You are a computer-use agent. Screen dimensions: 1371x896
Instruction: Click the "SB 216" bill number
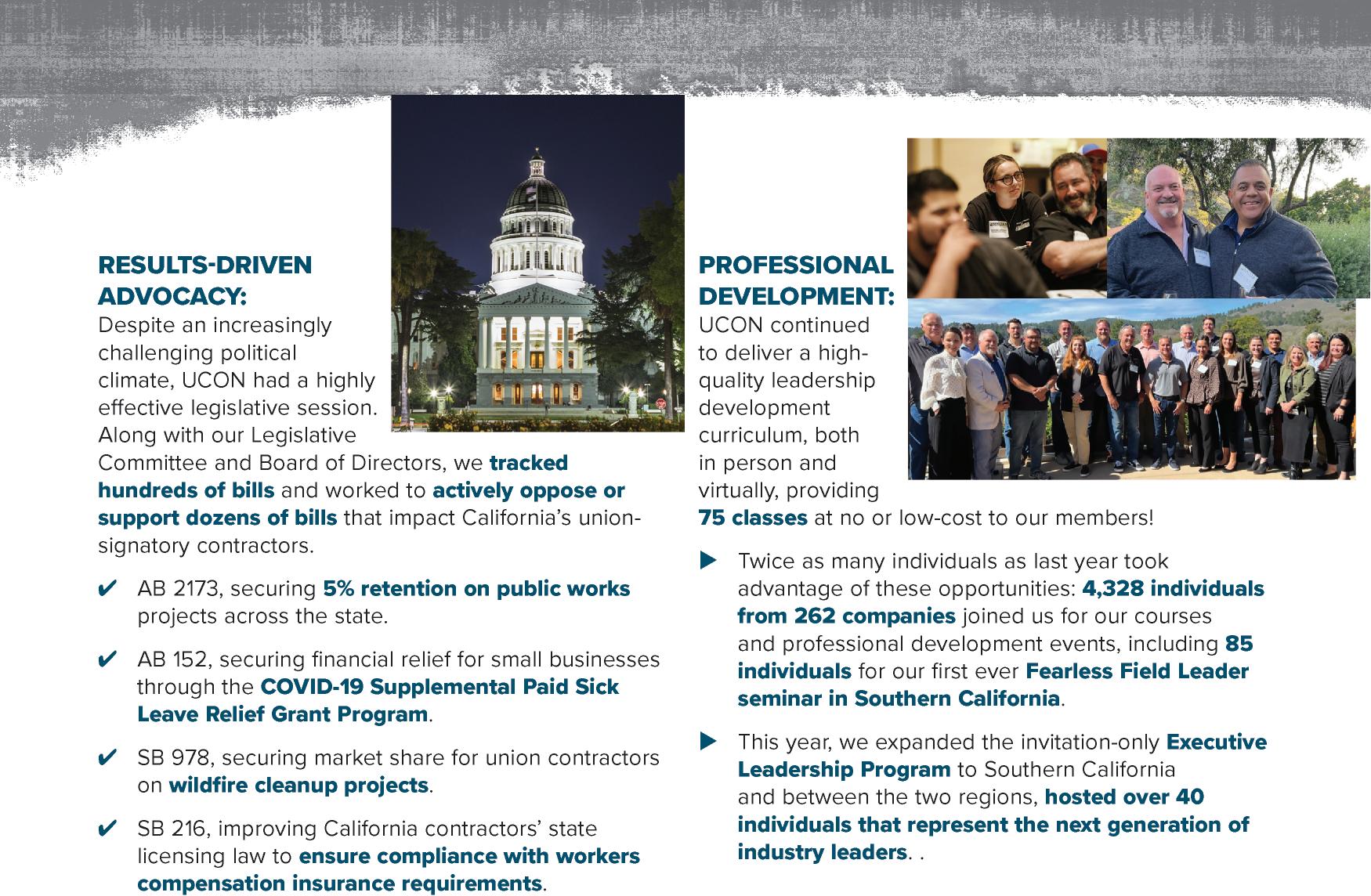pyautogui.click(x=173, y=828)
